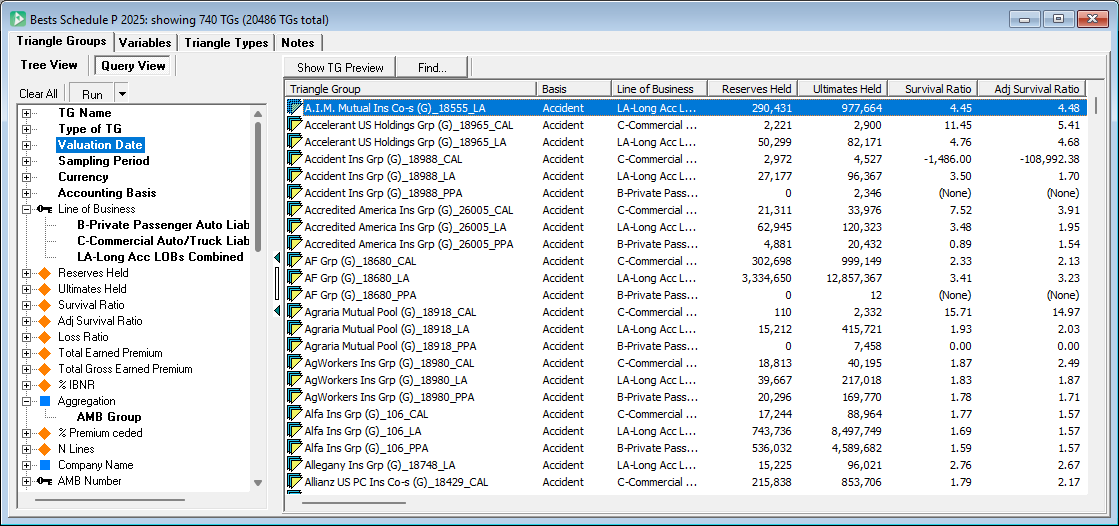Click the upper collapse arrow on the pane splitter
Image resolution: width=1119 pixels, height=526 pixels.
(277, 256)
